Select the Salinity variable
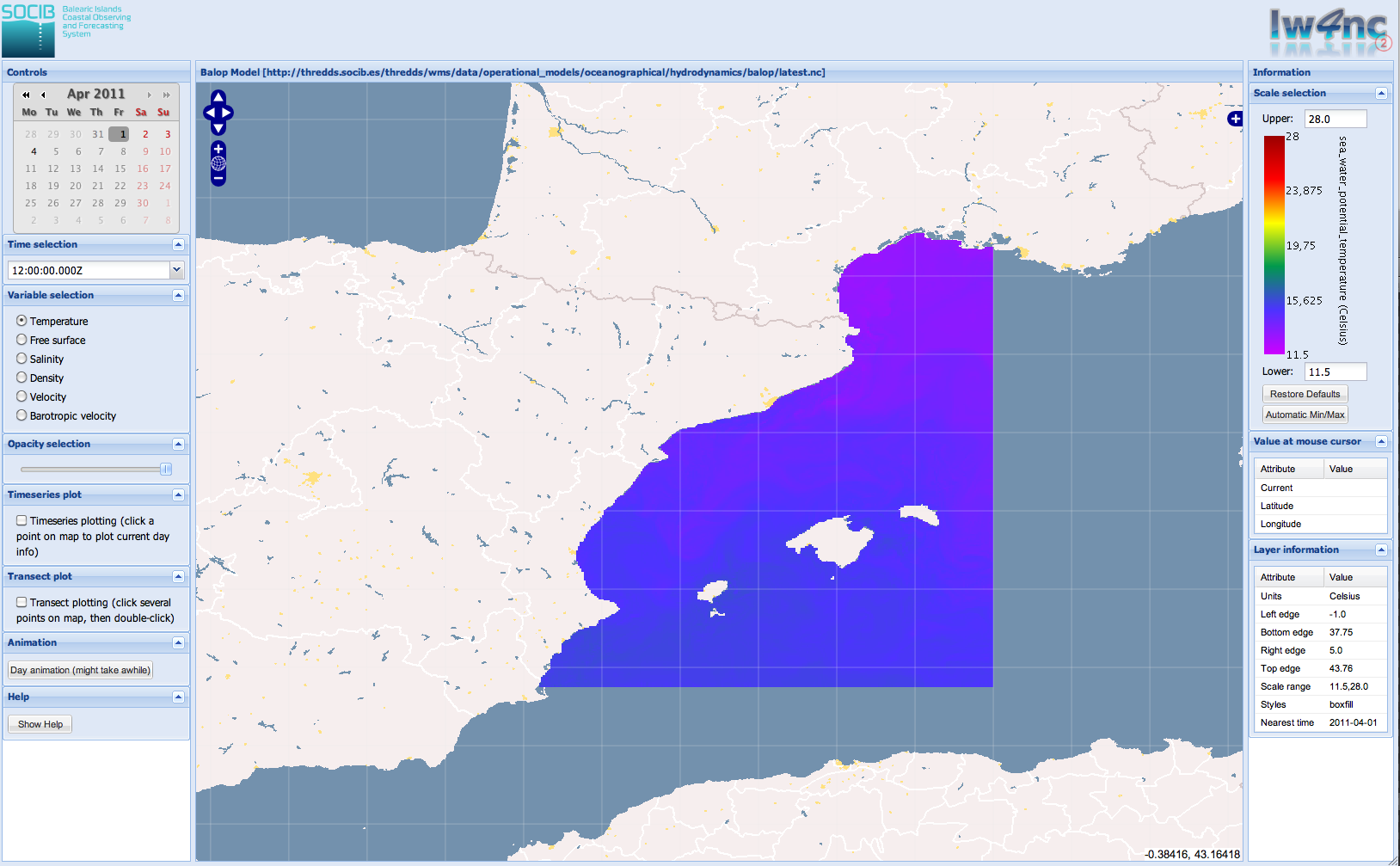The image size is (1400, 866). click(21, 359)
